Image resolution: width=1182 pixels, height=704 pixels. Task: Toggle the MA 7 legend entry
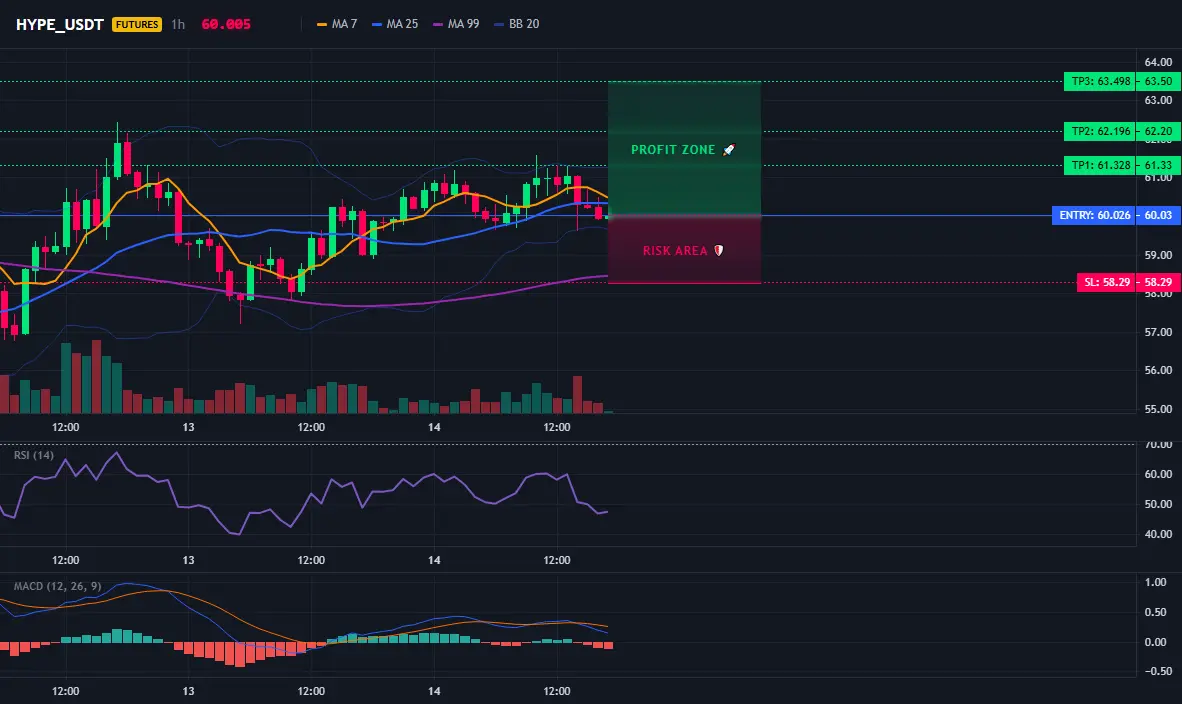337,24
